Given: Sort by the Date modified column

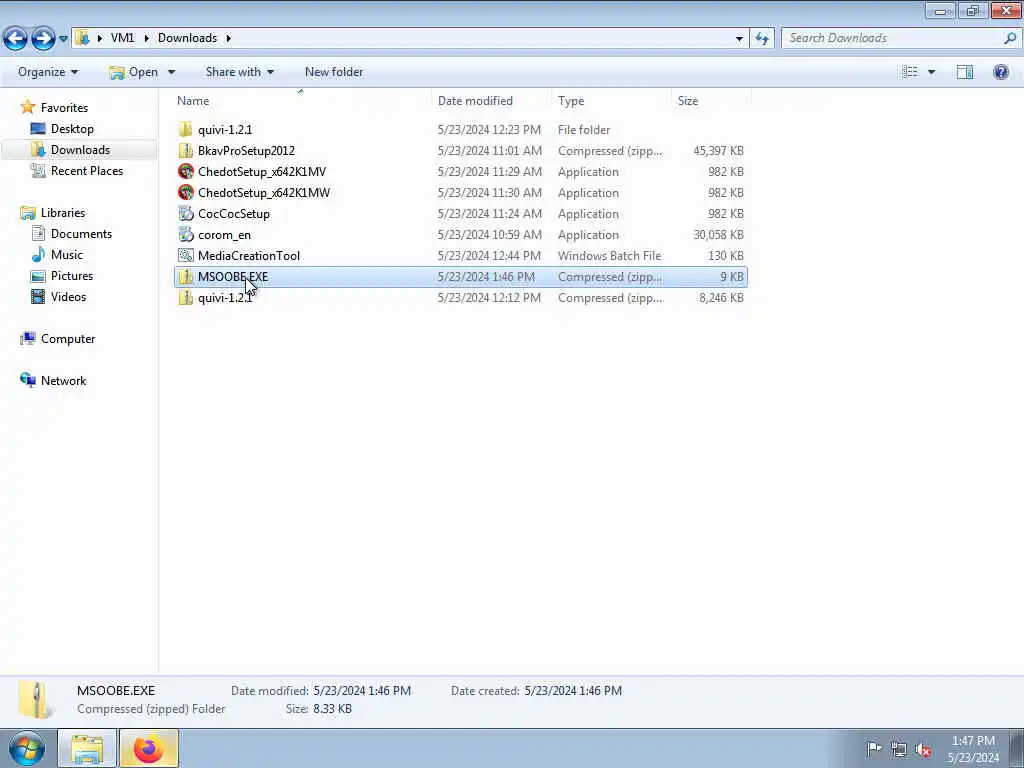Looking at the screenshot, I should coord(475,101).
